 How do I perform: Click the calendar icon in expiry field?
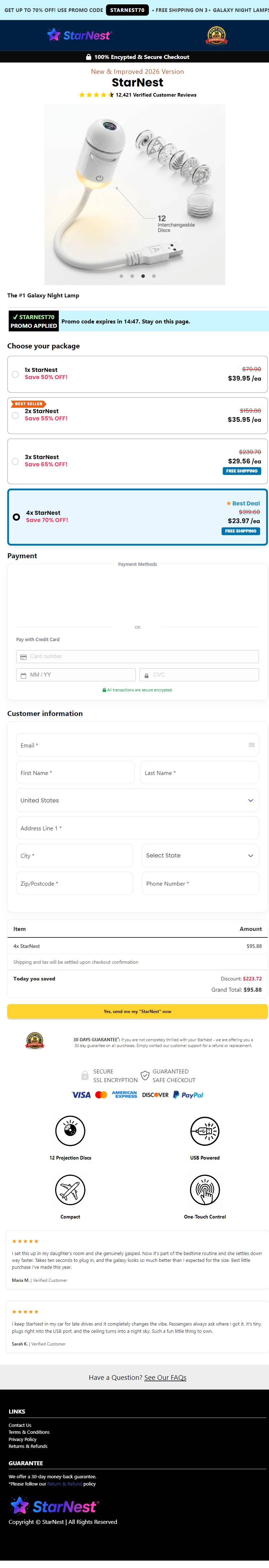(24, 675)
